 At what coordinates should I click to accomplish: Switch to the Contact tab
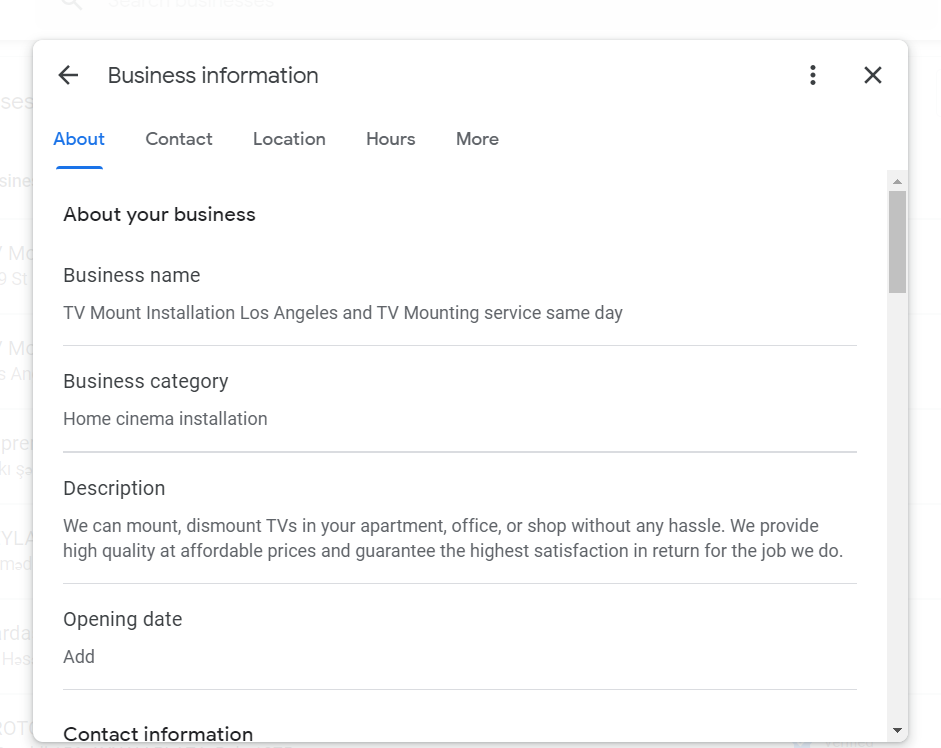pyautogui.click(x=179, y=139)
